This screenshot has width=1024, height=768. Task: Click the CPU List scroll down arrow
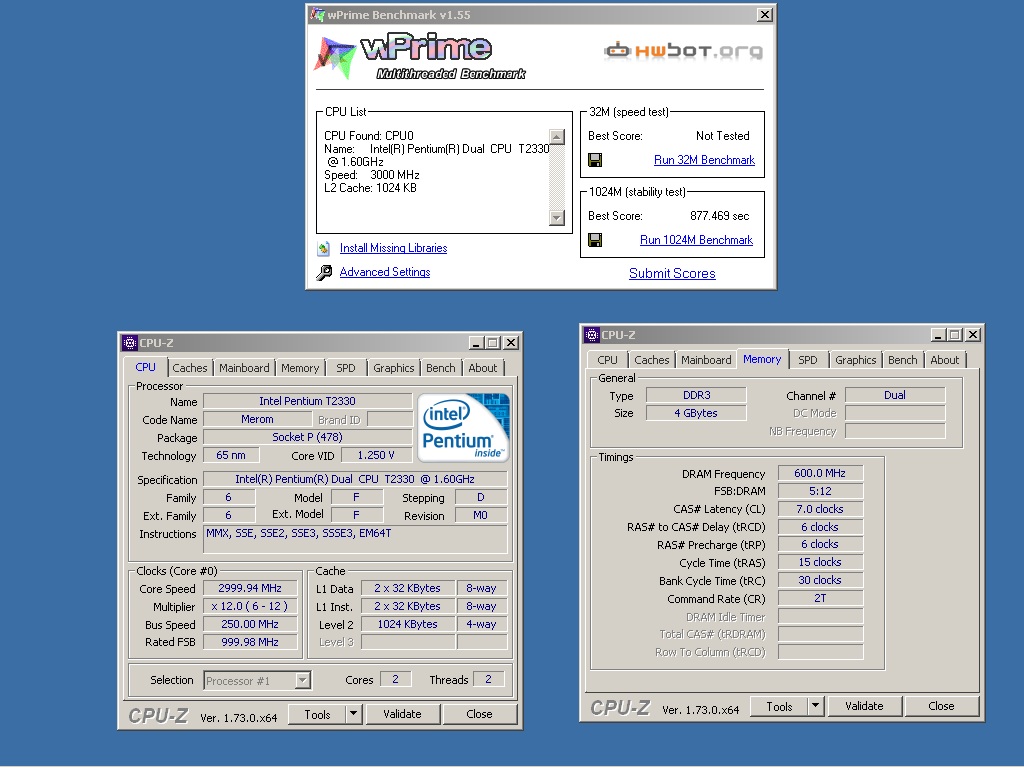557,218
